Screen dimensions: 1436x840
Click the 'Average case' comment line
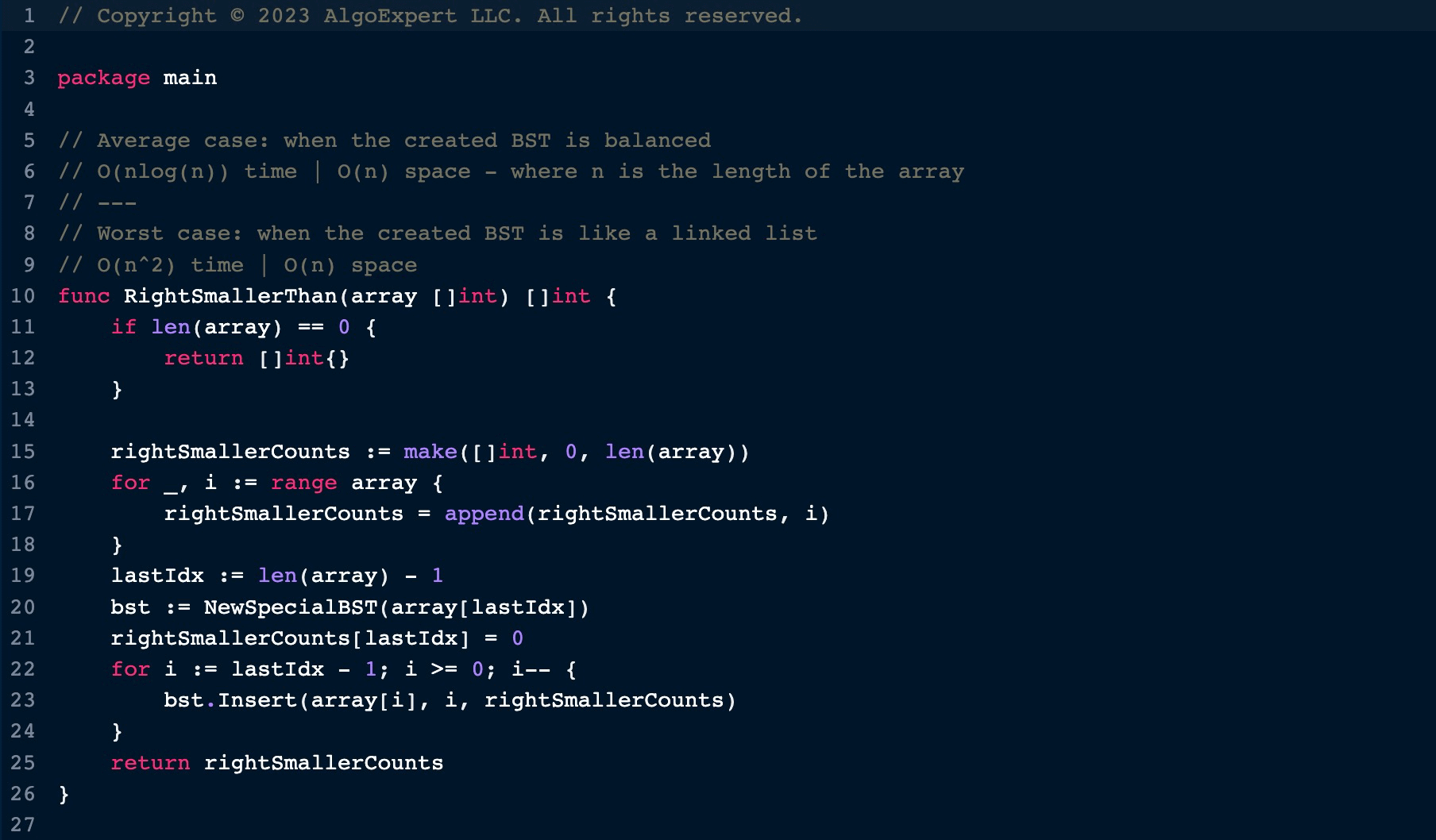pos(384,141)
